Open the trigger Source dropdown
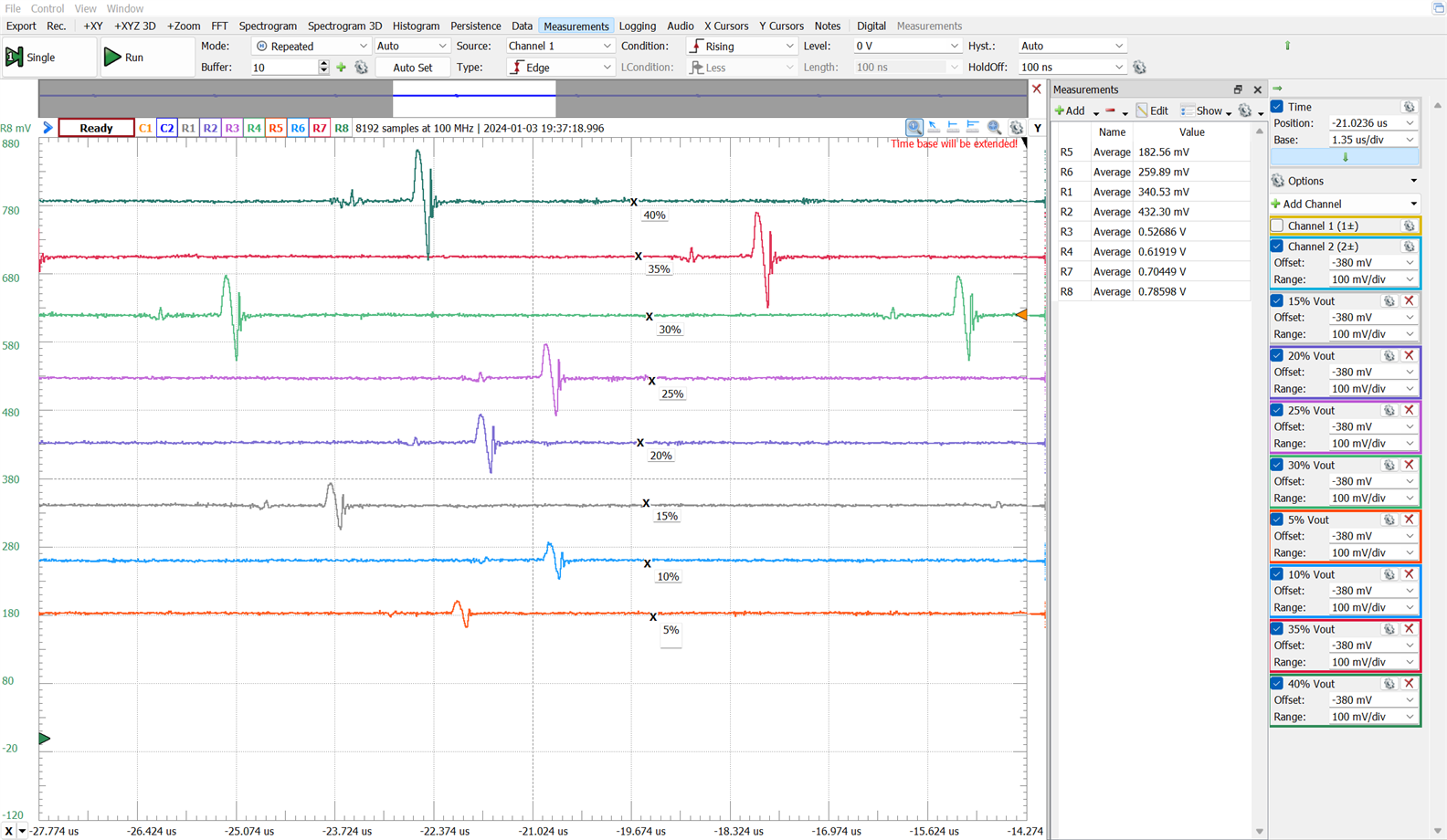This screenshot has height=840, width=1447. [560, 46]
